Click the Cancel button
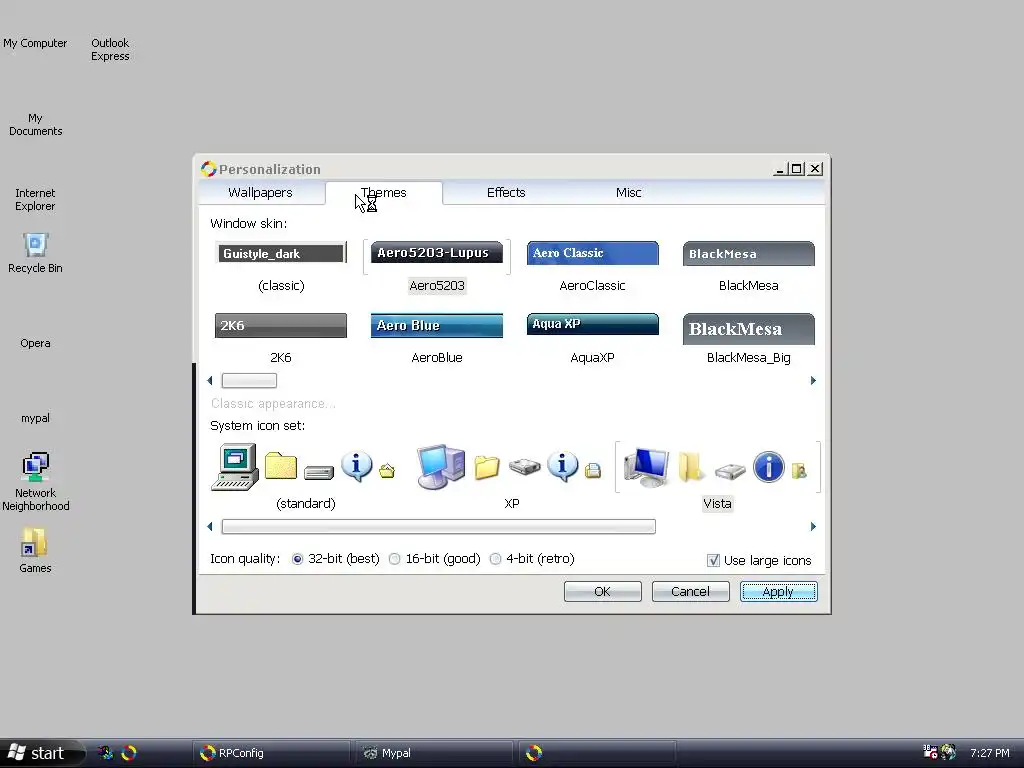 690,592
